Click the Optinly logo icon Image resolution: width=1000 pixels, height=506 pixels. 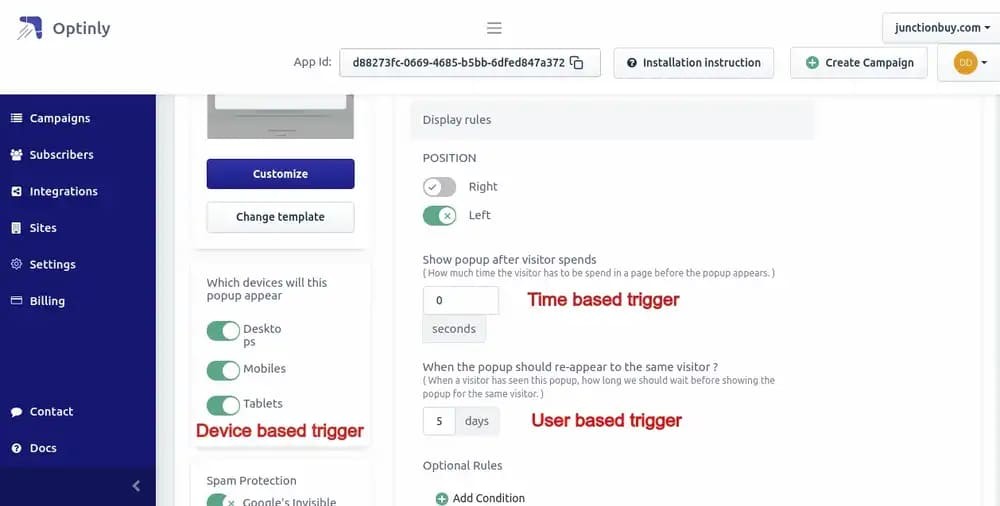[x=29, y=28]
